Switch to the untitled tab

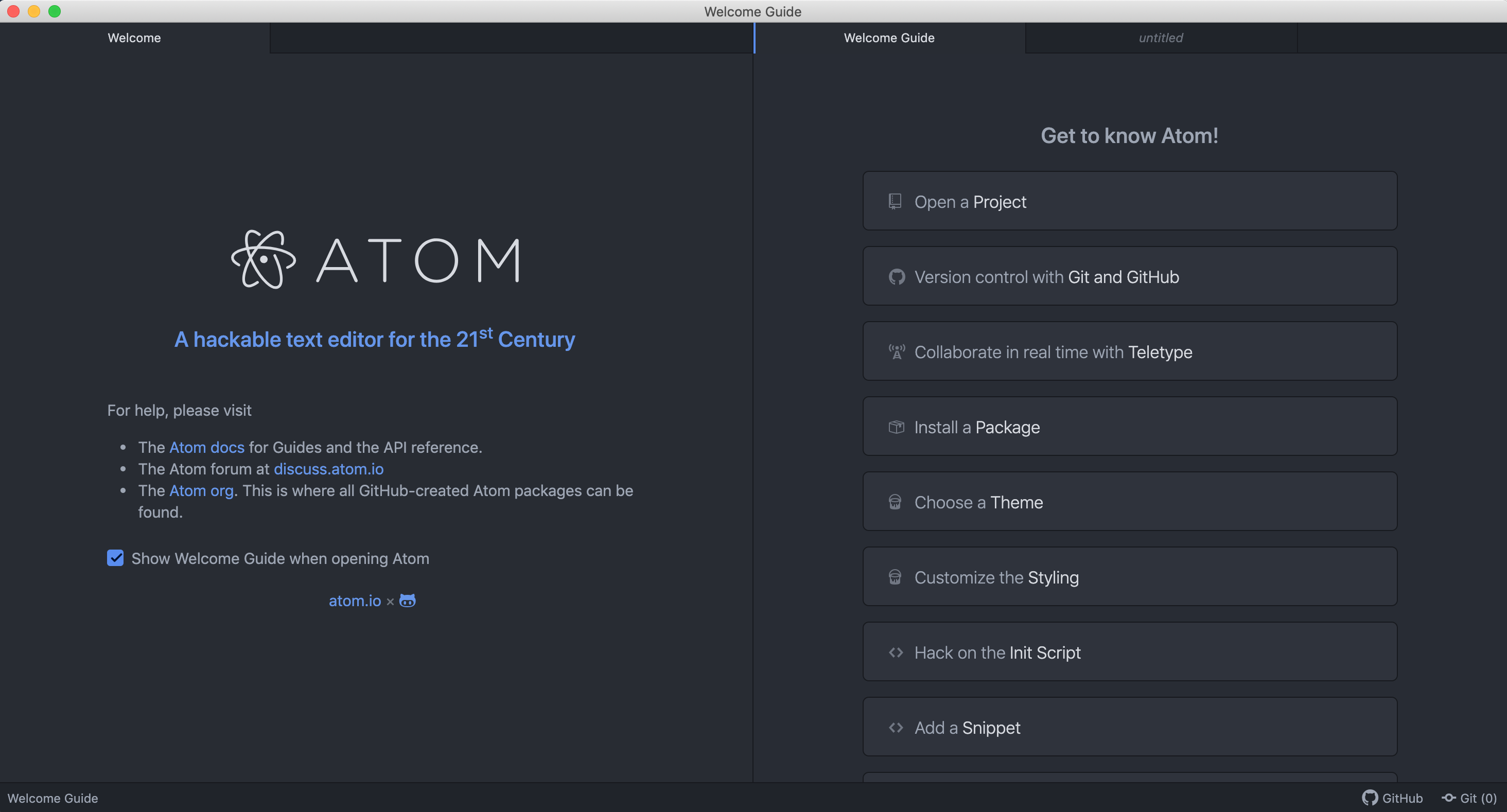(1160, 38)
